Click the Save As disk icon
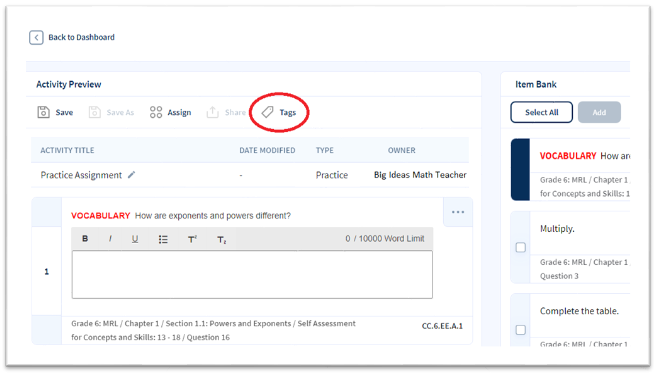 (95, 112)
